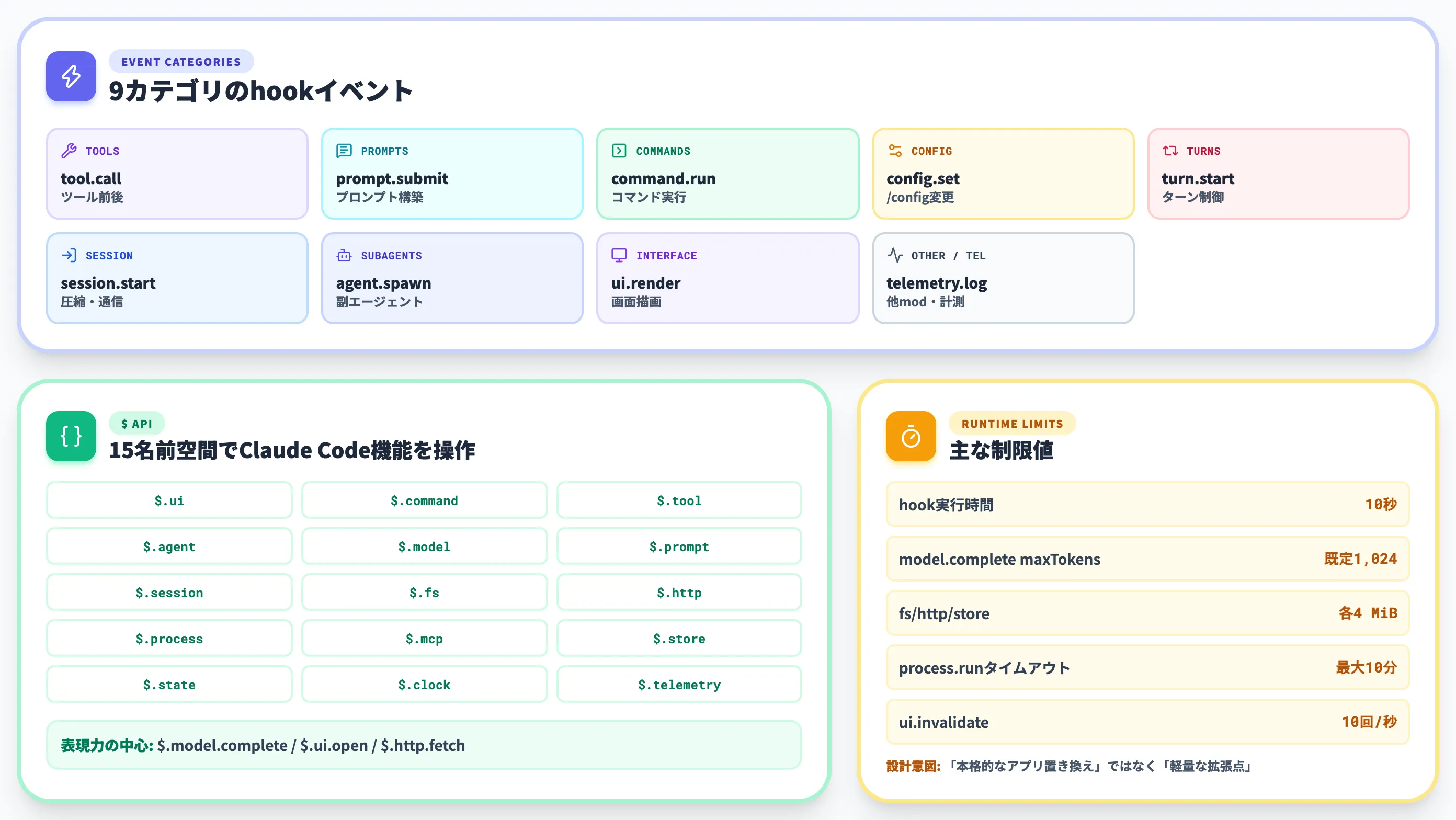Open the $.tool namespace chip
Screen dimensions: 1456x820
[x=679, y=500]
